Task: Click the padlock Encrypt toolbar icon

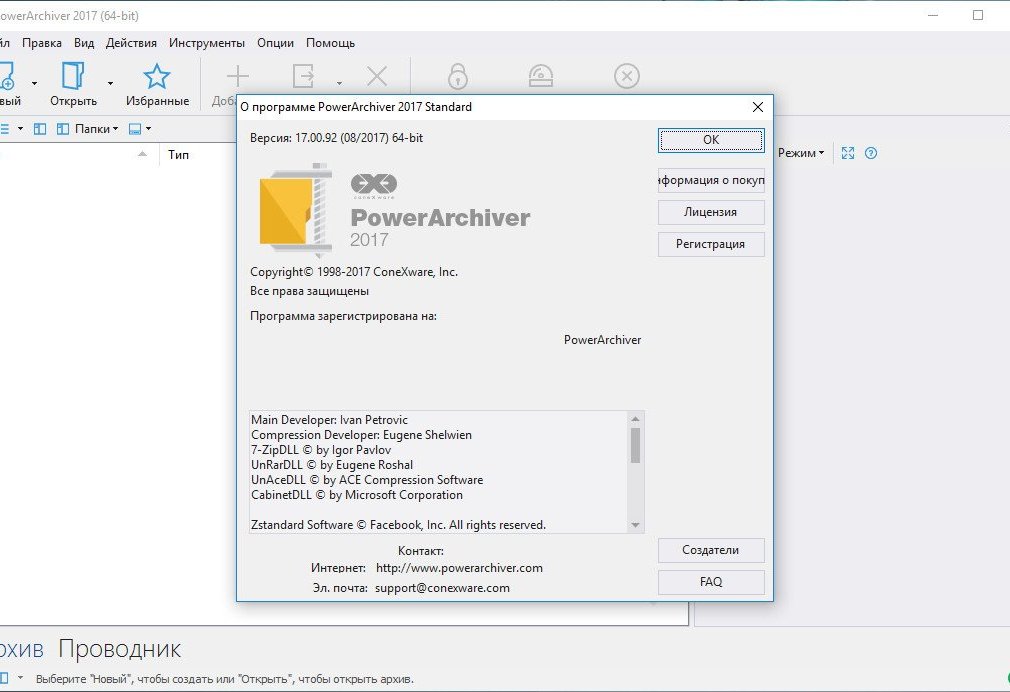Action: pos(458,76)
